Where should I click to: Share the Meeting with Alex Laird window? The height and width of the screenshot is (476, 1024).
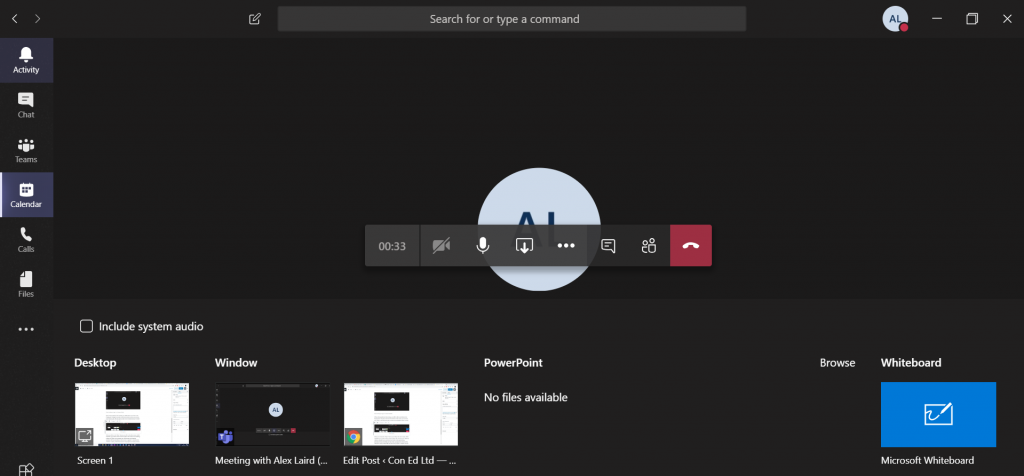pyautogui.click(x=272, y=414)
